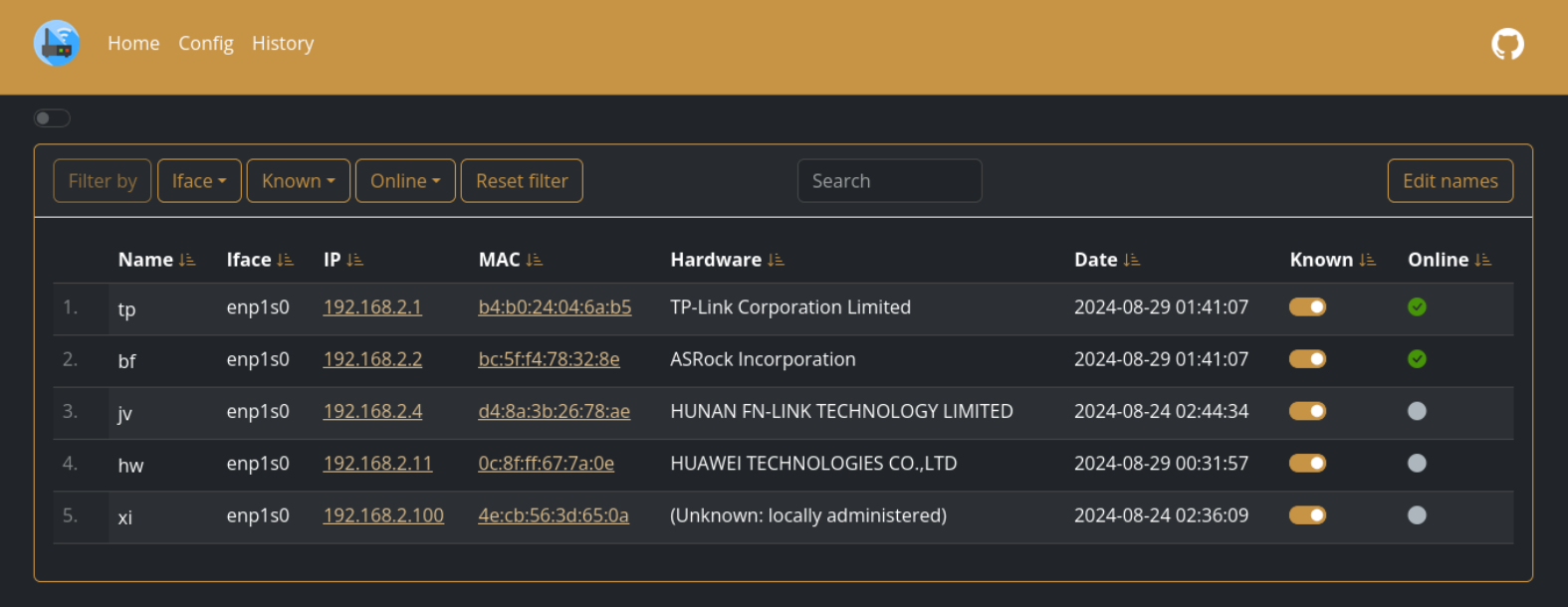Click green online status icon for bf
Screen dimensions: 1568x607
pos(1417,359)
